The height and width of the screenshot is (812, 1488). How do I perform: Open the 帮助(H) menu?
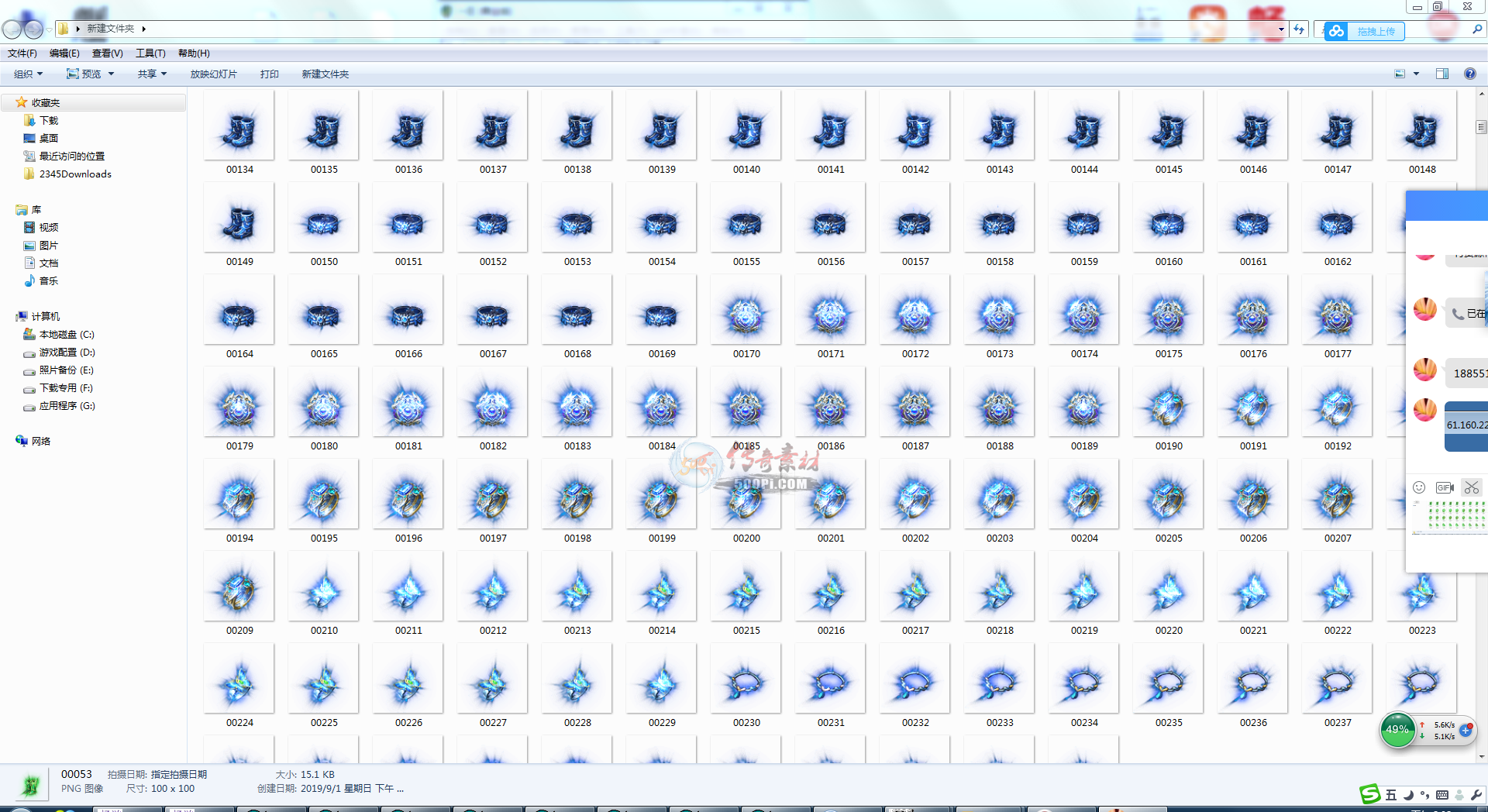[x=194, y=53]
